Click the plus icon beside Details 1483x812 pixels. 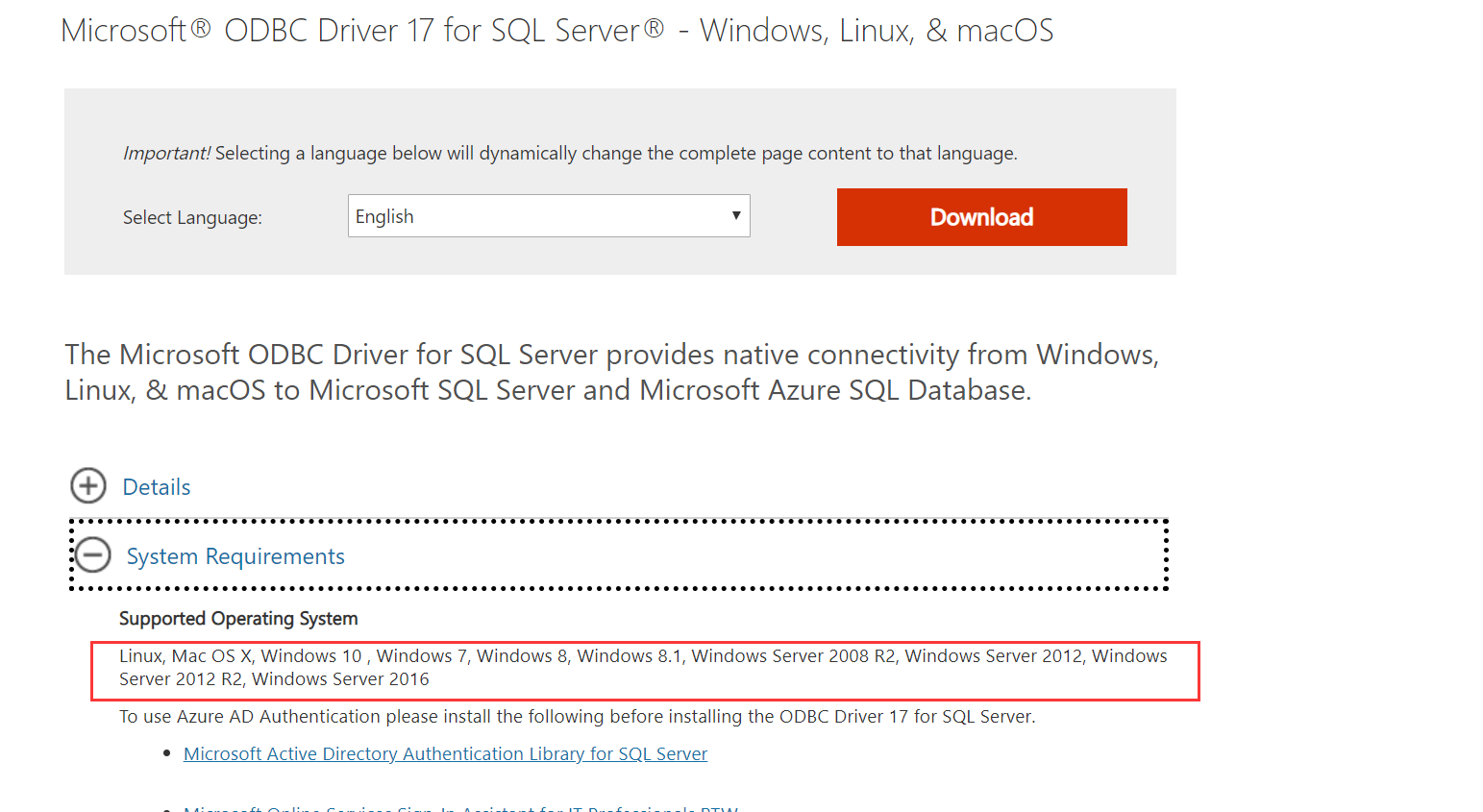87,486
